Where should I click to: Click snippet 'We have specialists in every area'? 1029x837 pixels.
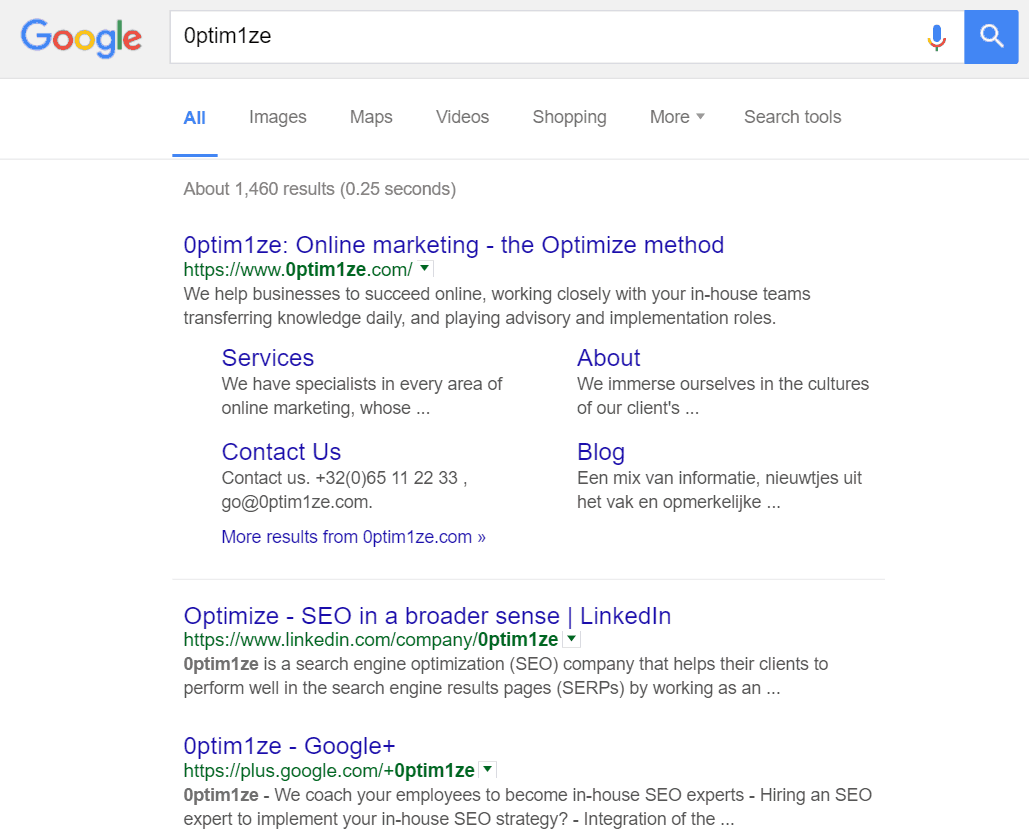click(x=362, y=396)
